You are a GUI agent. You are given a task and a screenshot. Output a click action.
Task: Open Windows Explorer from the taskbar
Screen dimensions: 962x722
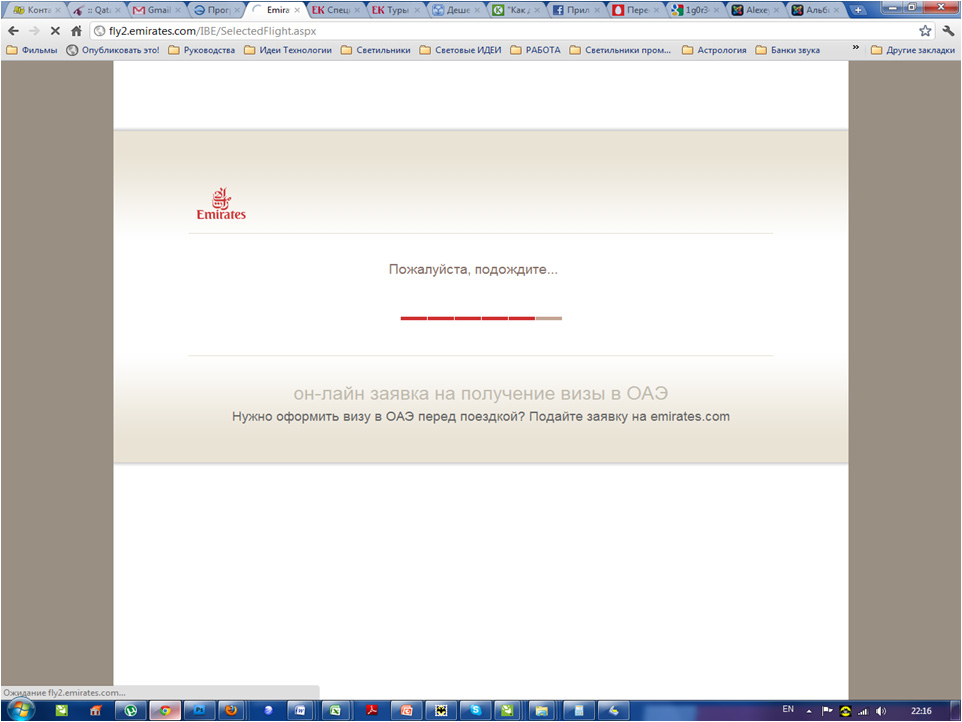[x=541, y=710]
